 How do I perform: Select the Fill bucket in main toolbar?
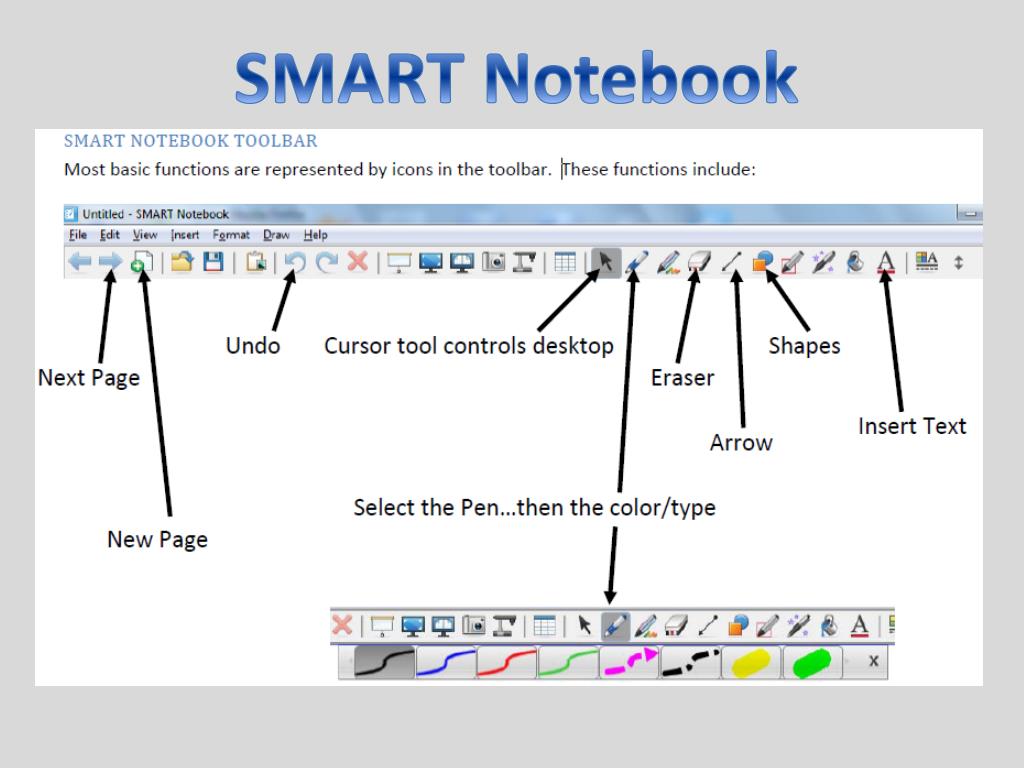(855, 263)
